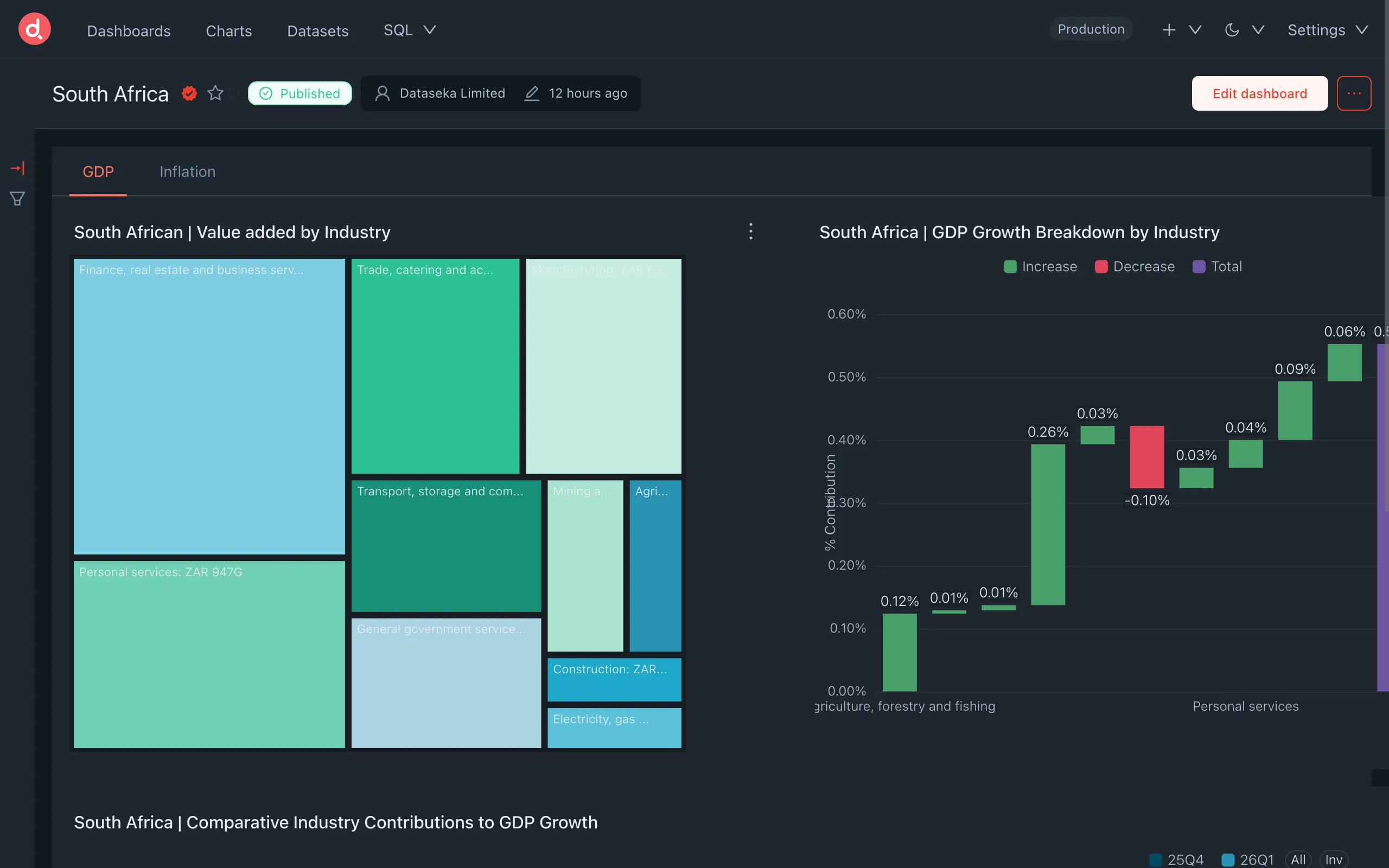
Task: Click the 0.06% green waterfall bar
Action: [x=1344, y=363]
